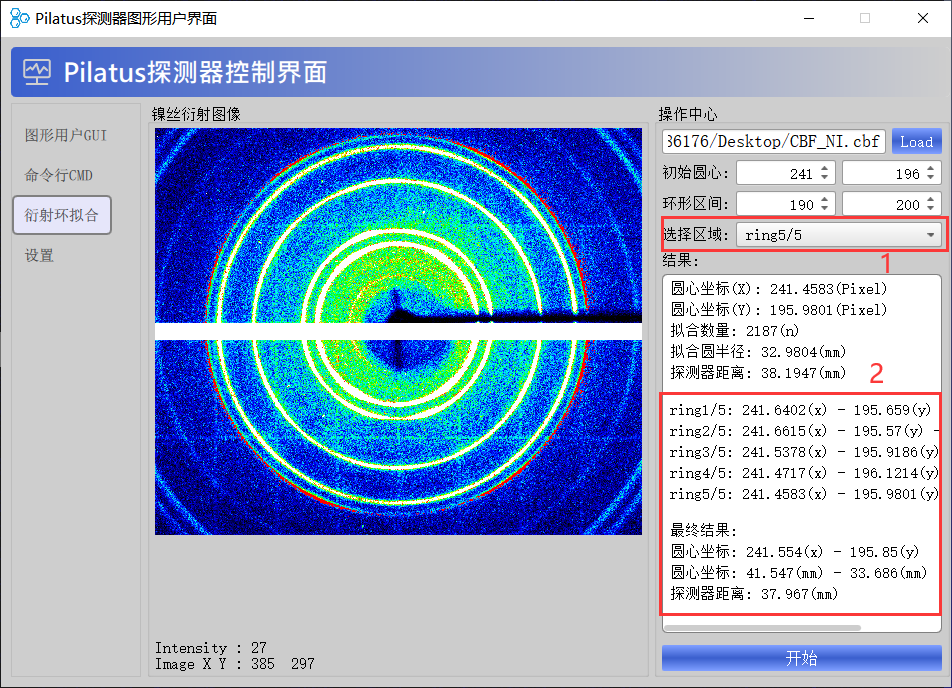Click the nickel wire diffraction image
The height and width of the screenshot is (688, 952).
click(x=398, y=332)
